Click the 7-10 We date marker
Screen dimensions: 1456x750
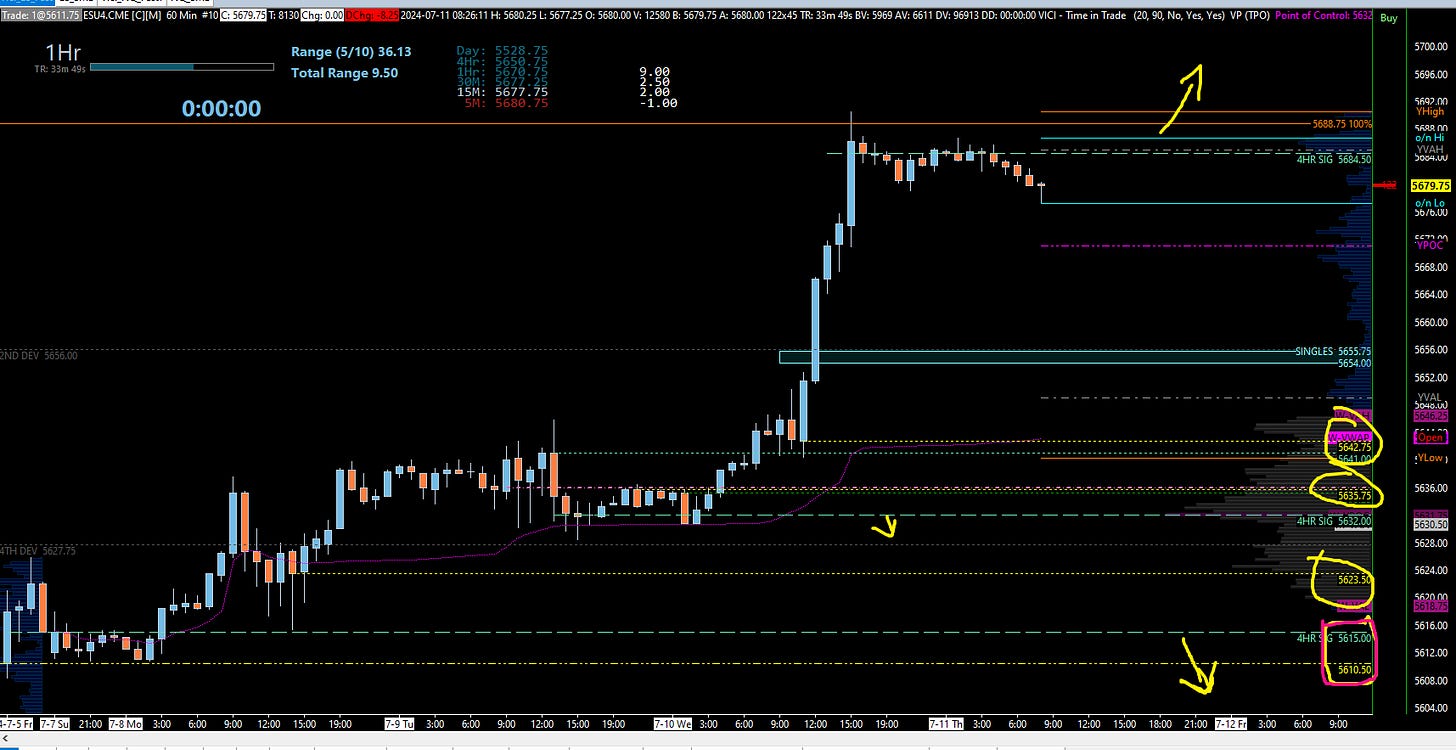tap(672, 723)
